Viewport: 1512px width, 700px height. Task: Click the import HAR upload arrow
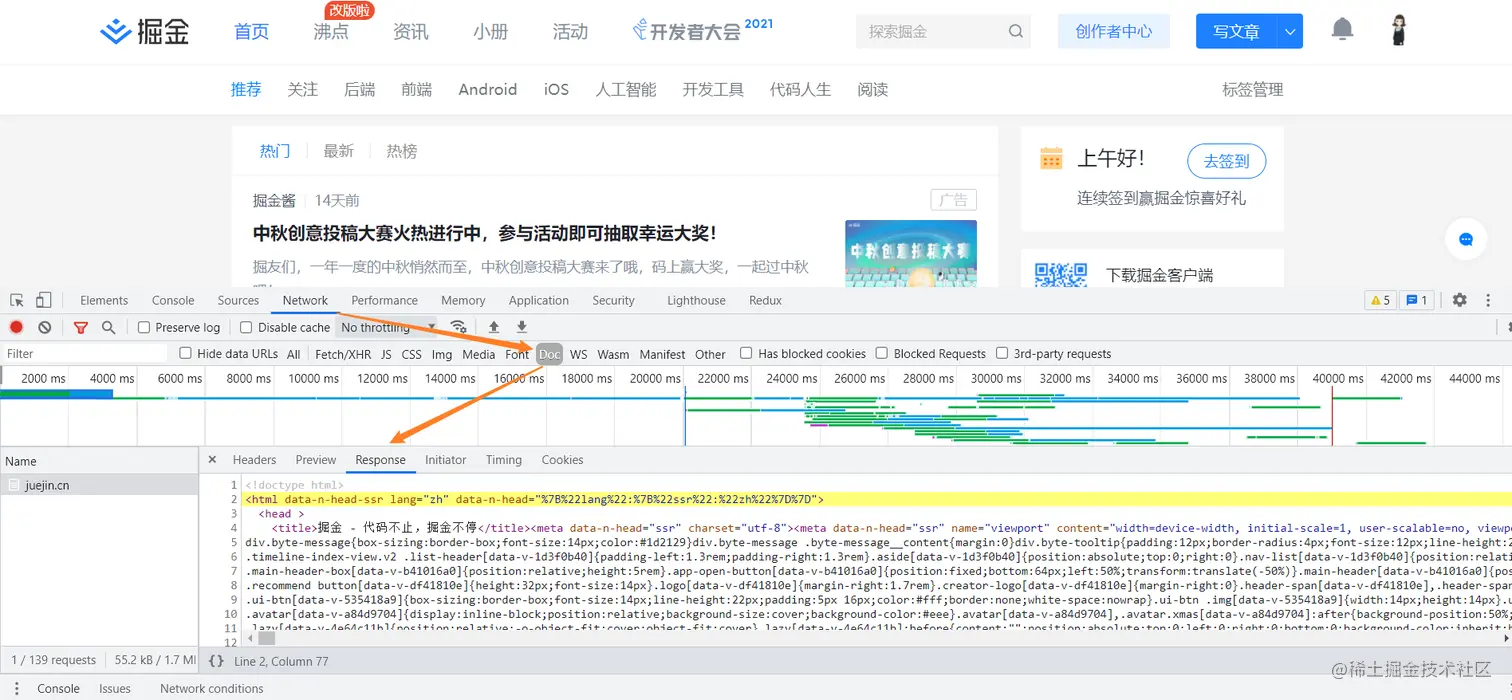tap(493, 327)
